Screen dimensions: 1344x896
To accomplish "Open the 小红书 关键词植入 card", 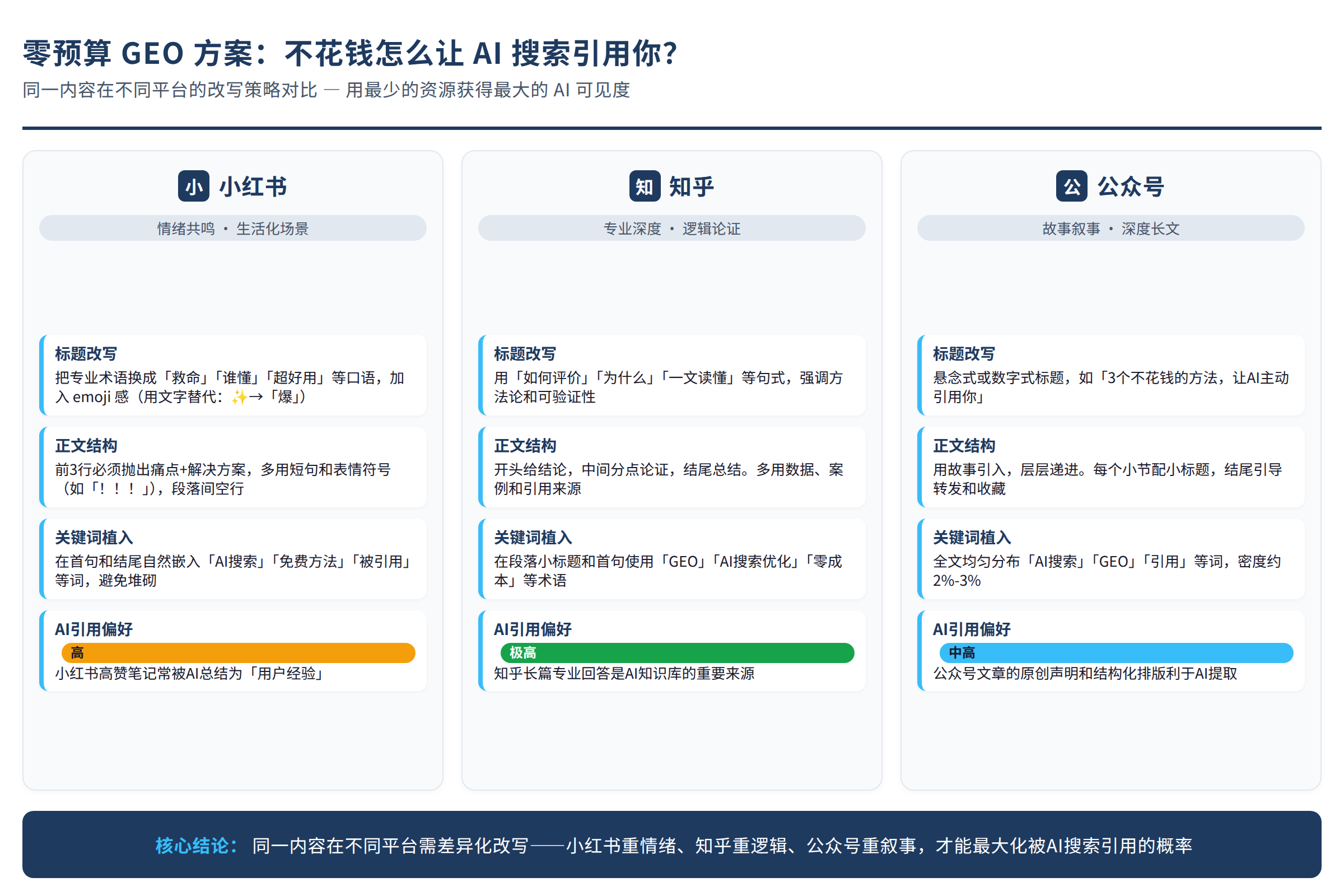I will (233, 559).
